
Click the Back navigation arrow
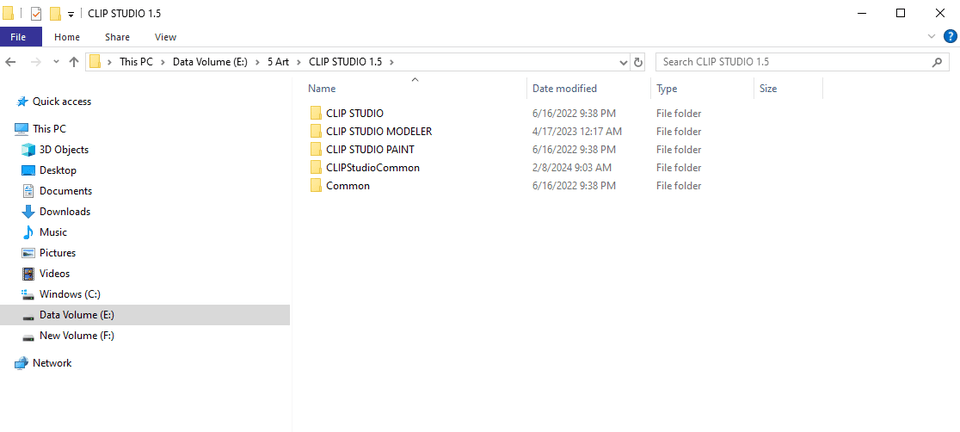pyautogui.click(x=11, y=62)
